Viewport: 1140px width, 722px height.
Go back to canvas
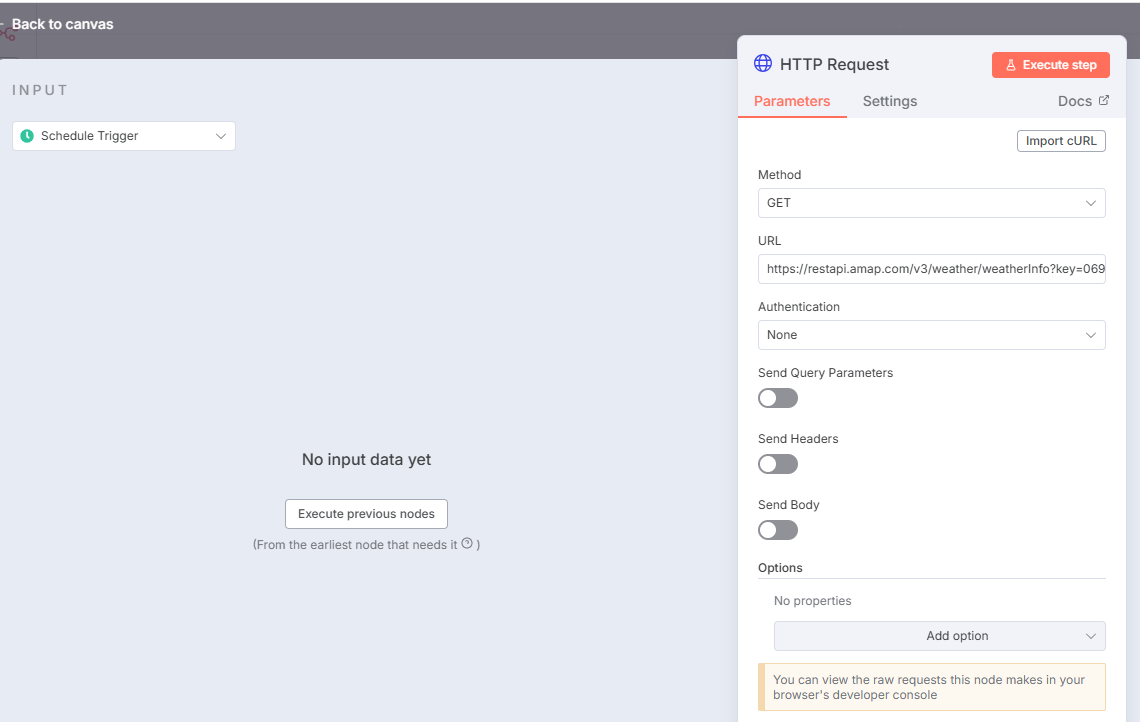(62, 24)
